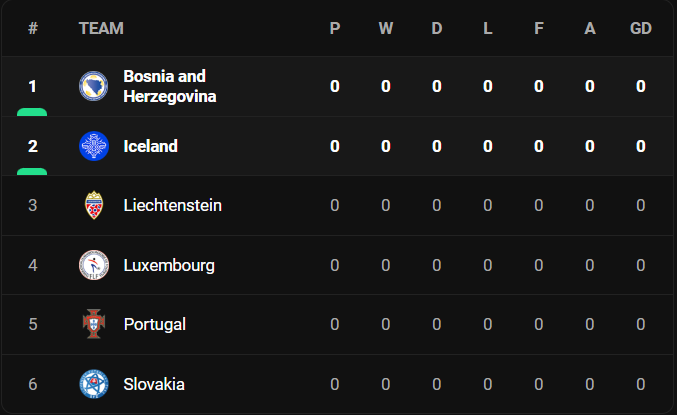Open the Slovakia team name link
Image resolution: width=677 pixels, height=415 pixels.
154,384
